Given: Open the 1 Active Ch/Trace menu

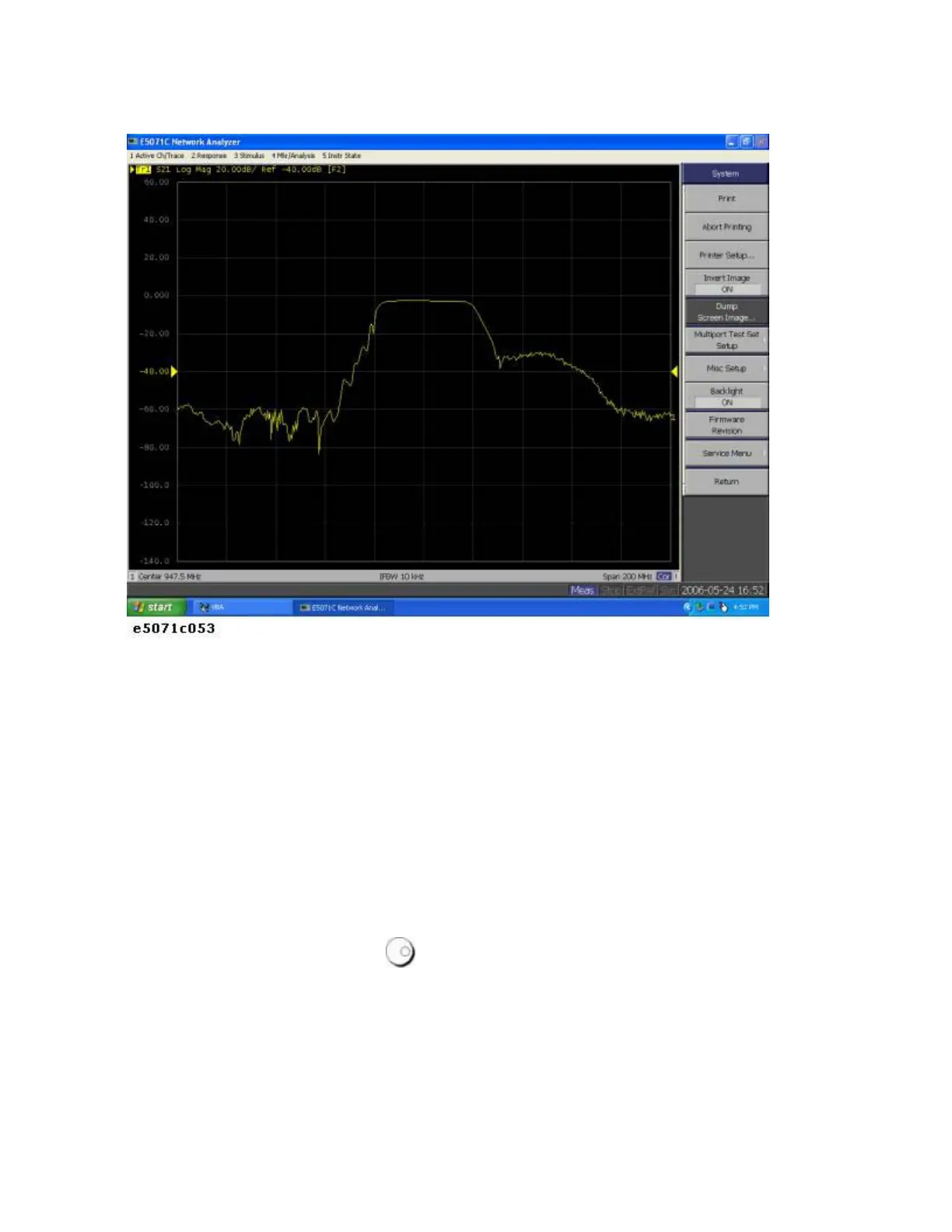Looking at the screenshot, I should (157, 156).
